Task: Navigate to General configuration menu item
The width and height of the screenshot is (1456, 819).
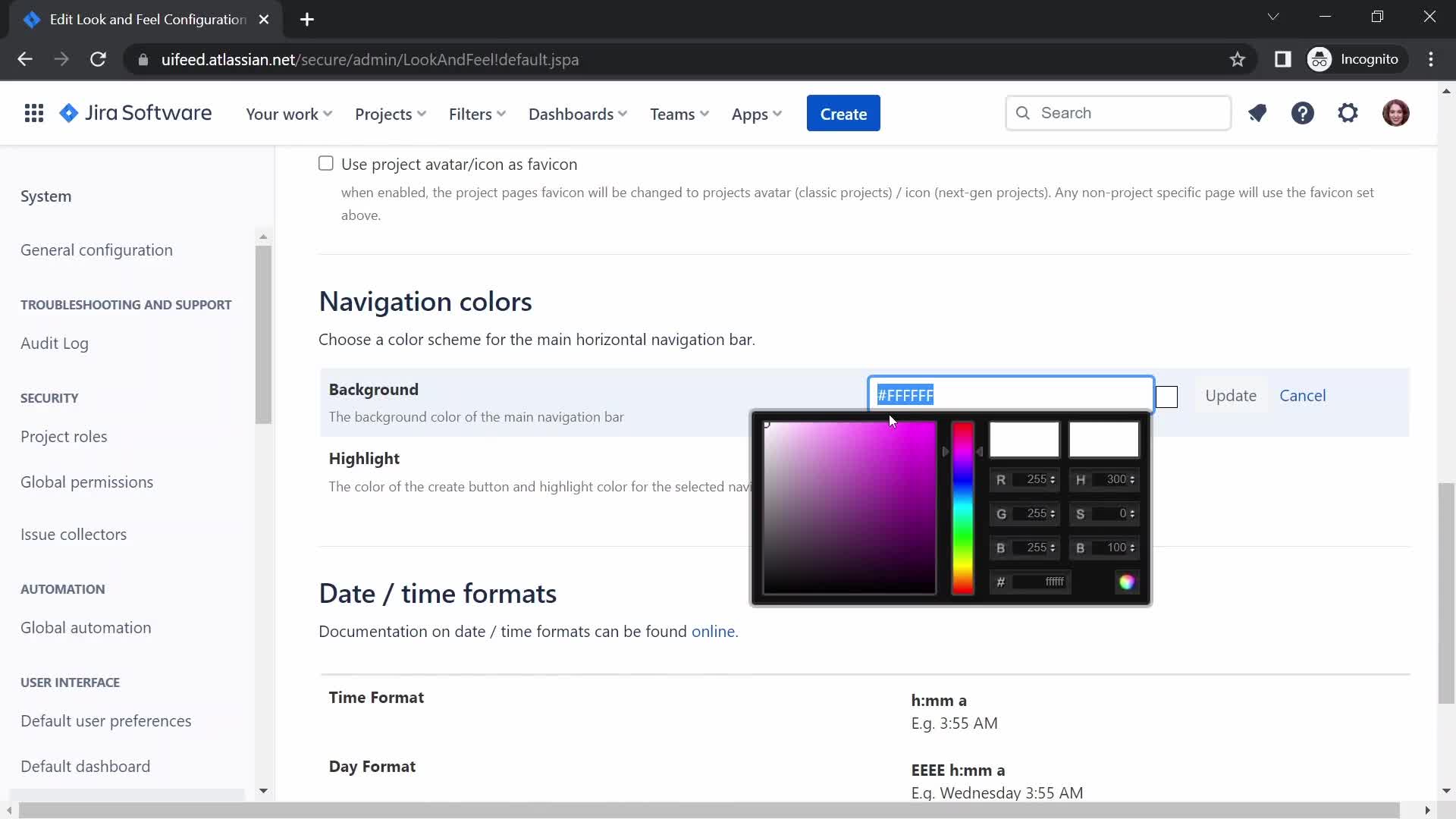Action: pos(96,249)
